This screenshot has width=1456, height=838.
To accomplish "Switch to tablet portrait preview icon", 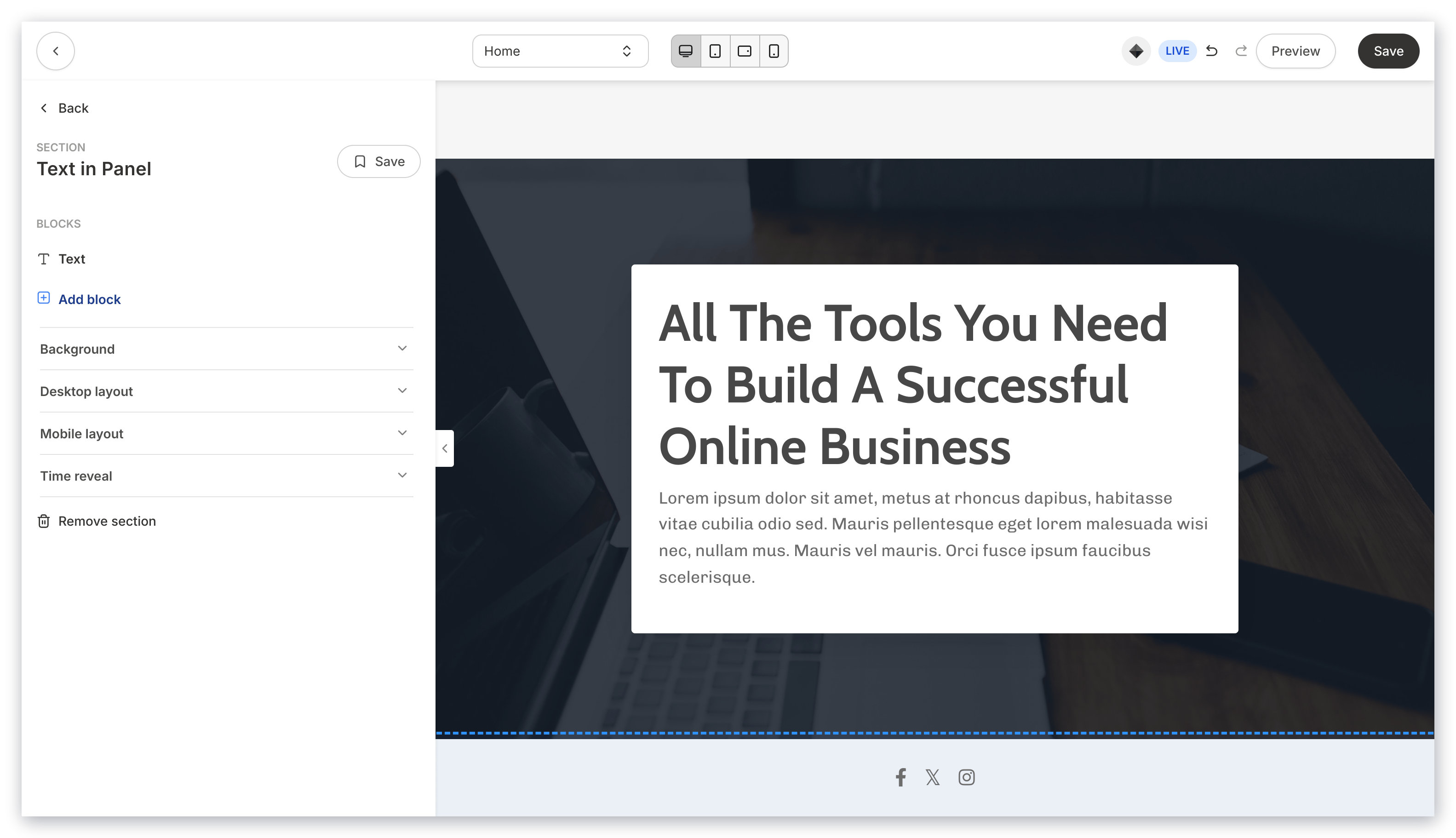I will click(715, 51).
